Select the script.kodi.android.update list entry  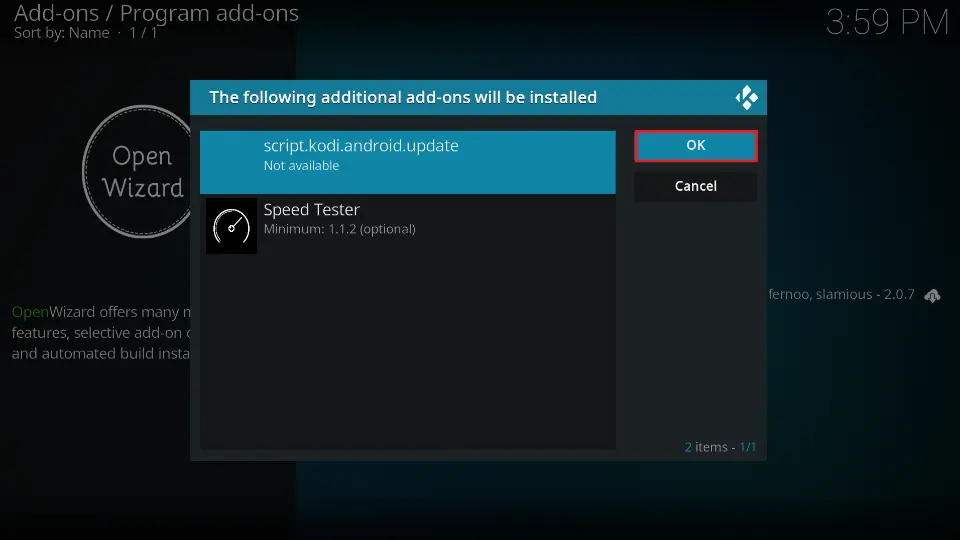point(408,162)
